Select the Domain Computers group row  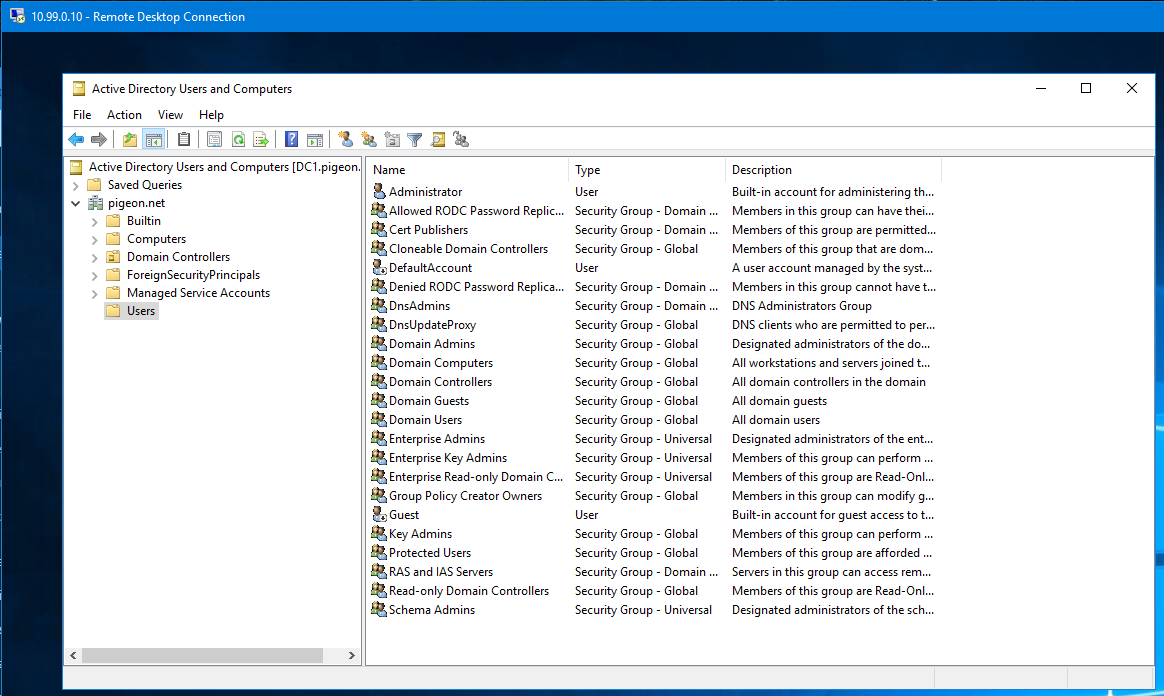pyautogui.click(x=653, y=363)
